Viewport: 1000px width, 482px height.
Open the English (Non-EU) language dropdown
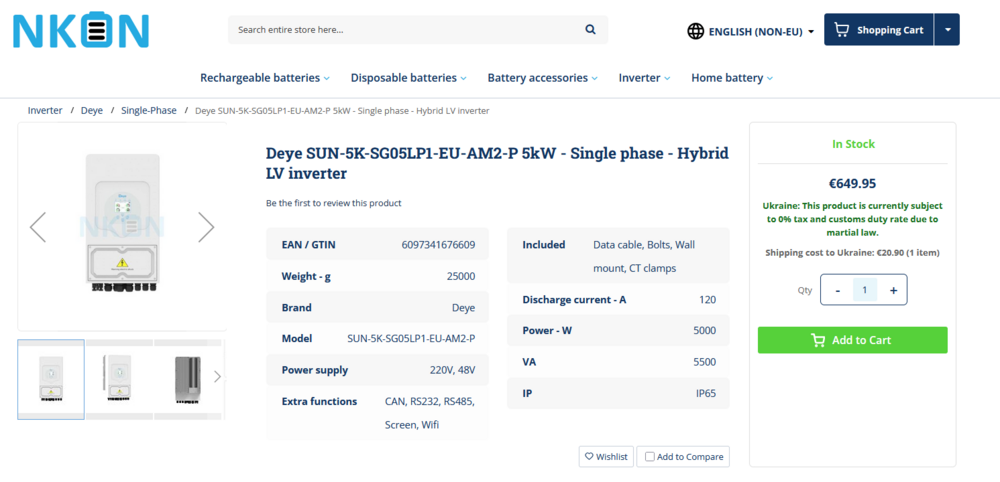(x=760, y=31)
